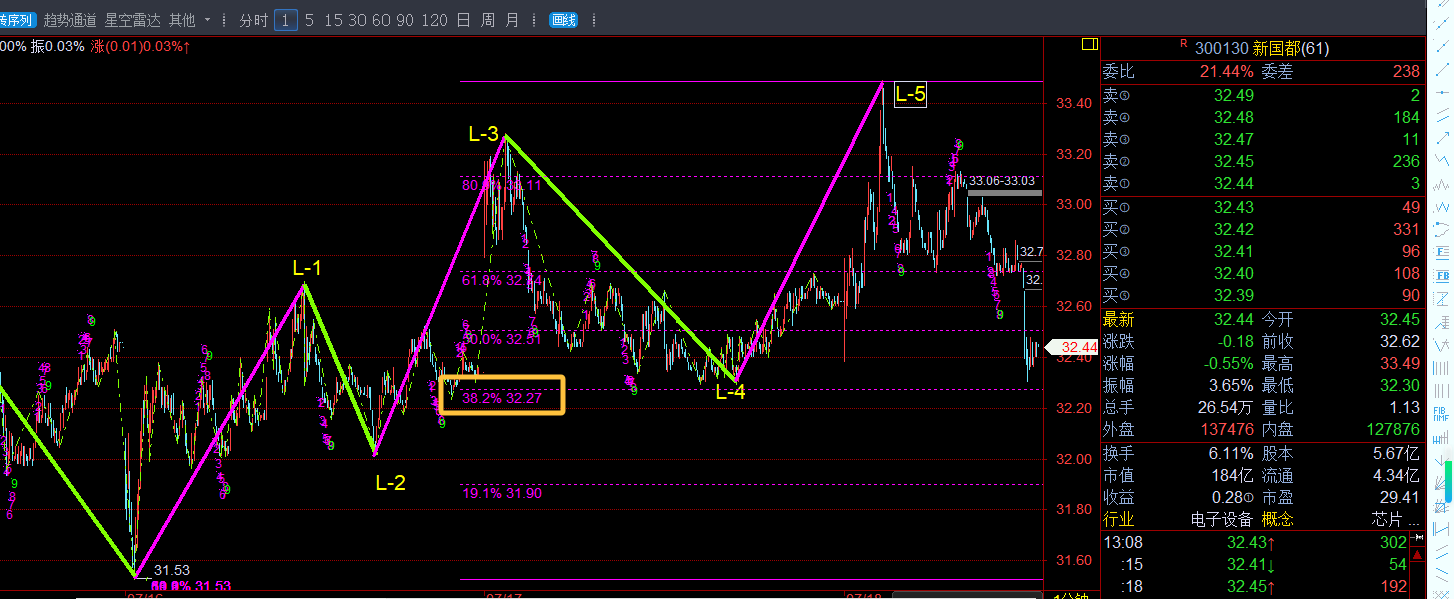Click the 芯片 concept entry
Image resolution: width=1454 pixels, height=599 pixels.
[1395, 519]
